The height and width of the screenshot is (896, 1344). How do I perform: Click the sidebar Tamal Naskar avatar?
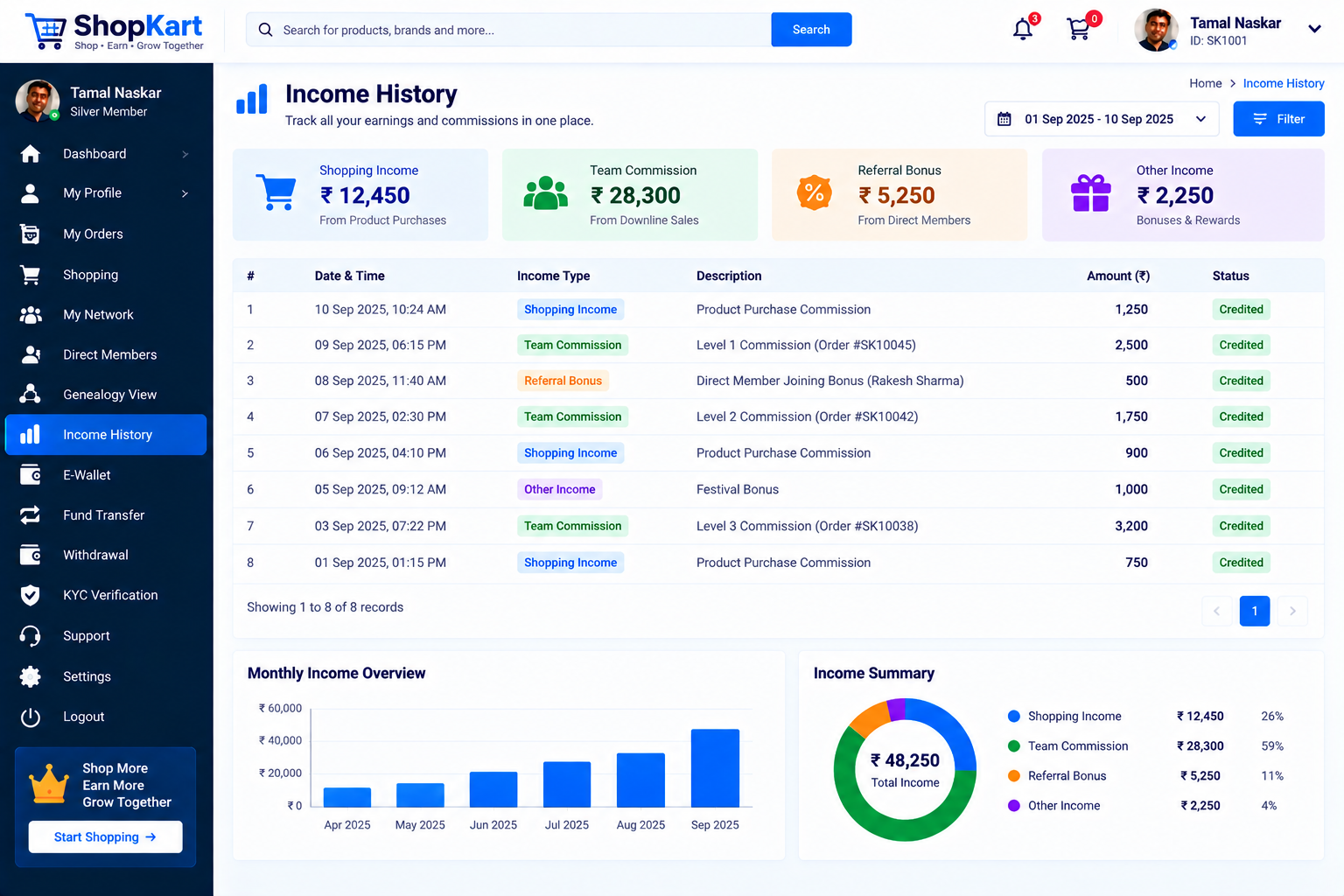(38, 101)
